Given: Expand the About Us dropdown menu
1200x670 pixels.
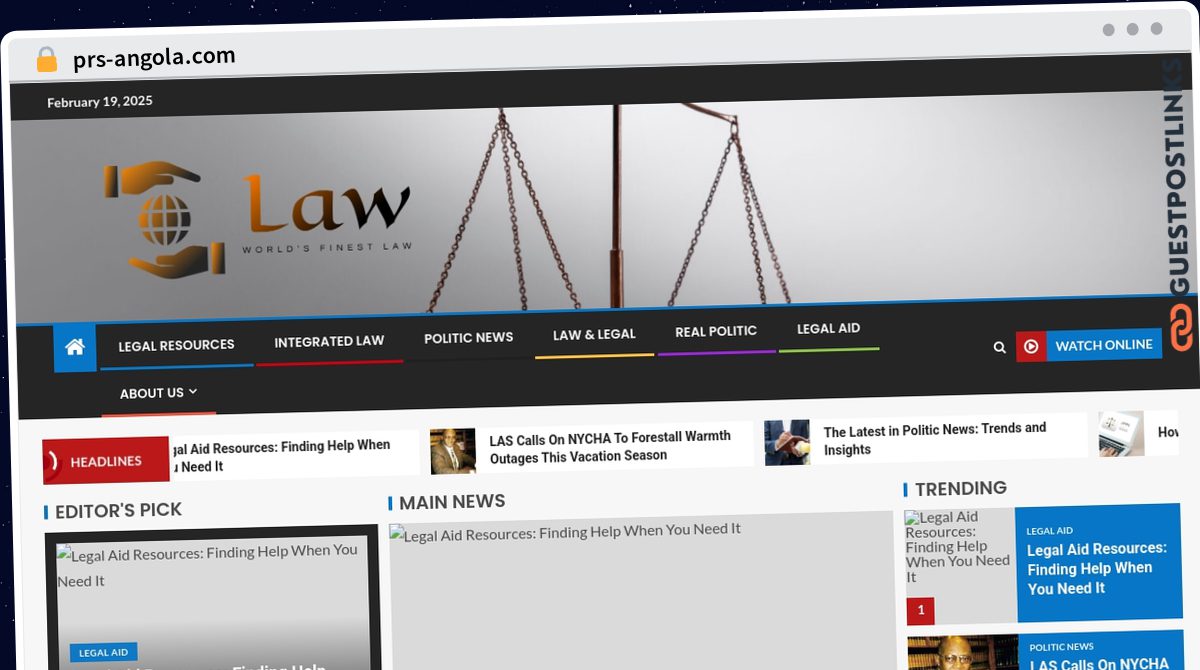Looking at the screenshot, I should pyautogui.click(x=158, y=393).
